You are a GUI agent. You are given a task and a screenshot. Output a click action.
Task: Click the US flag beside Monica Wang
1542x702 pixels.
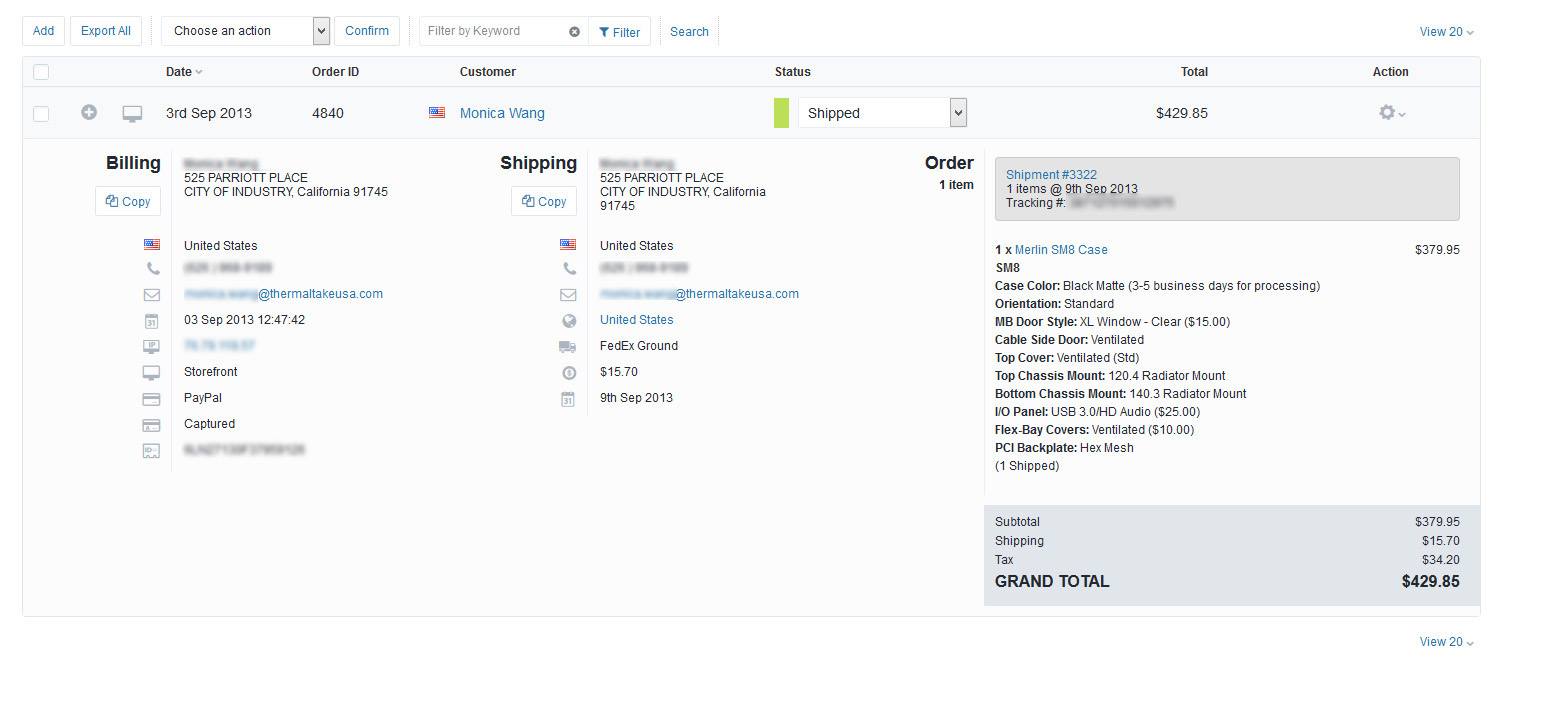(x=437, y=113)
